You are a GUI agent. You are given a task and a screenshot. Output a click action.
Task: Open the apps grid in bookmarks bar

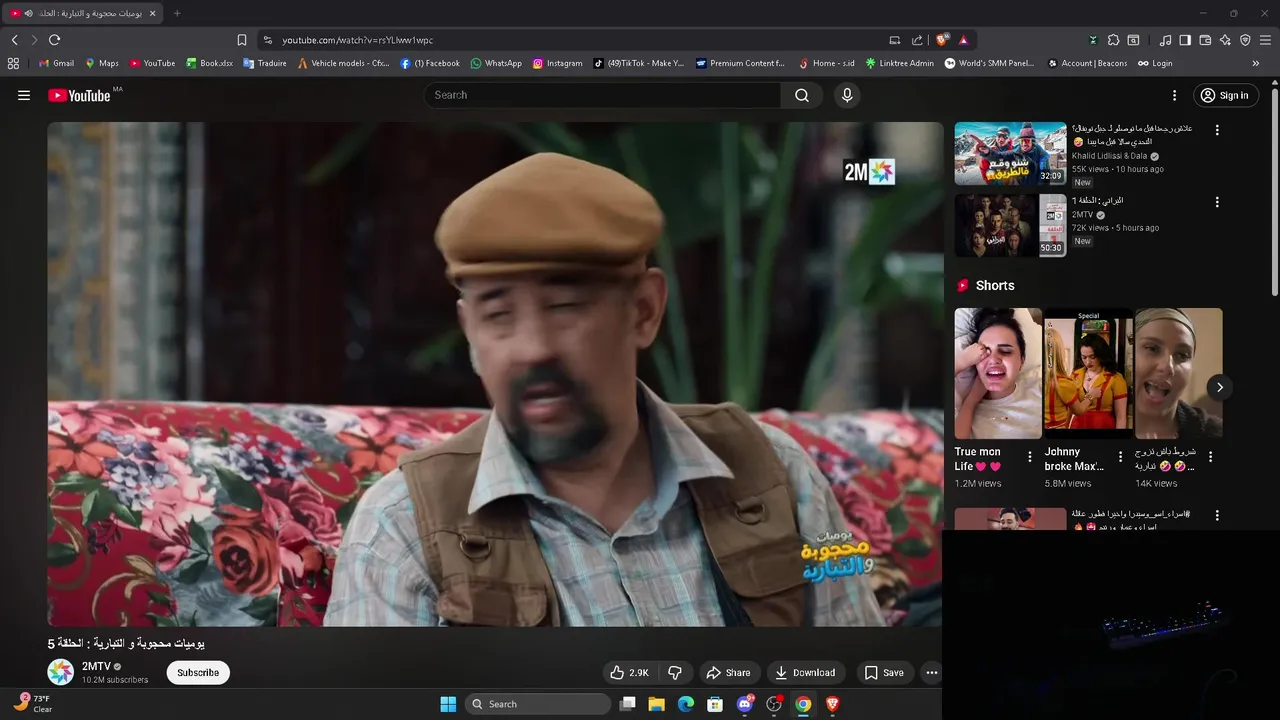click(13, 63)
